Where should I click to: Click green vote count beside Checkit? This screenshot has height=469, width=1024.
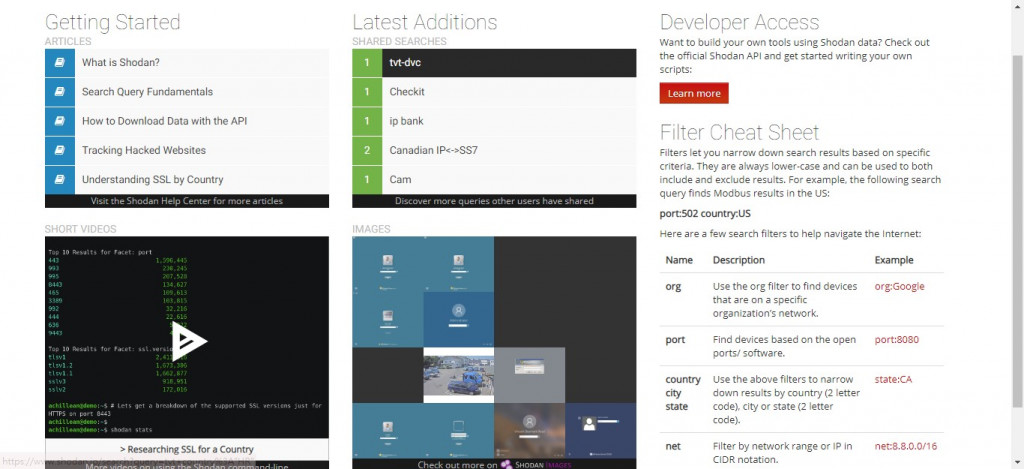coord(367,92)
